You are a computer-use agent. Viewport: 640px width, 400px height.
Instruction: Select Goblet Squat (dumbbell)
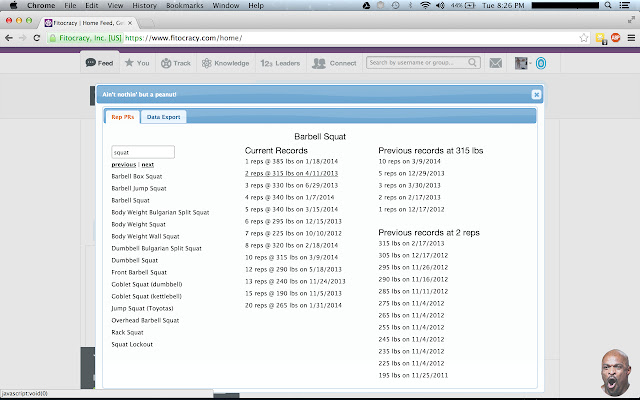pos(147,284)
